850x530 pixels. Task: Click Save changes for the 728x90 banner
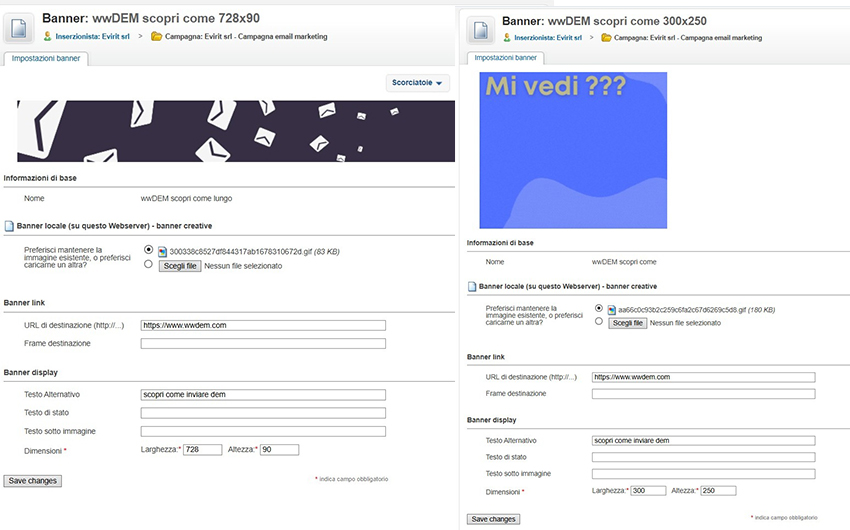pyautogui.click(x=32, y=481)
